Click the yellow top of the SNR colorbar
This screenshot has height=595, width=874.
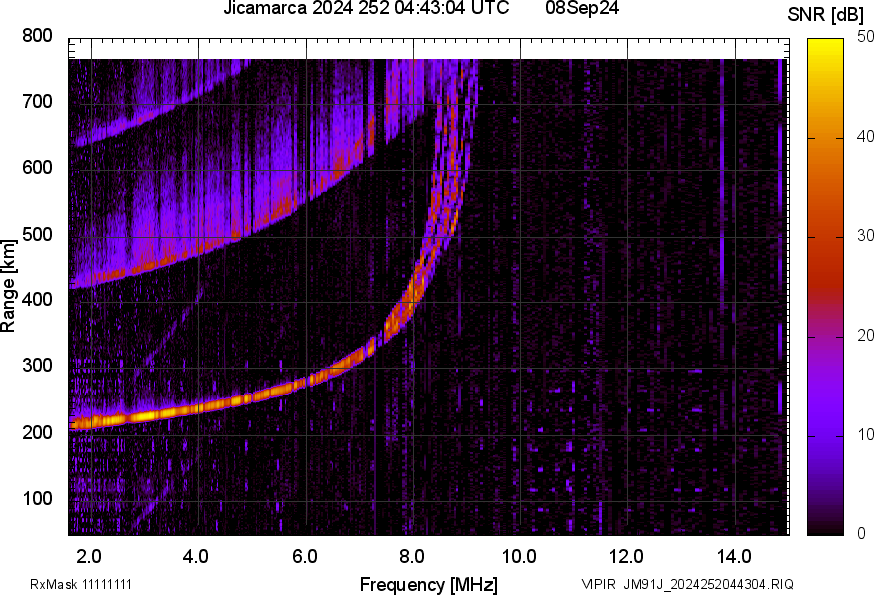825,45
